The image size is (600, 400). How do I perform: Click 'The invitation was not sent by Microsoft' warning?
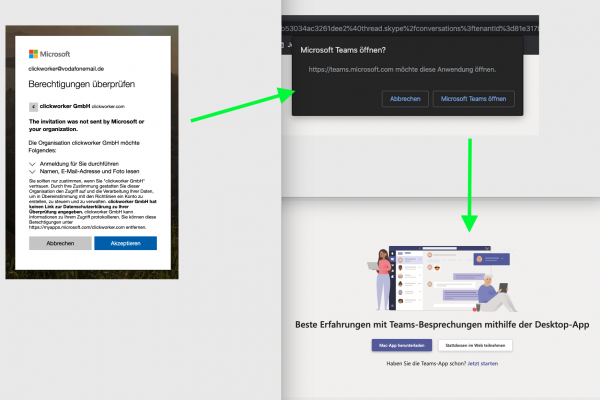click(86, 125)
